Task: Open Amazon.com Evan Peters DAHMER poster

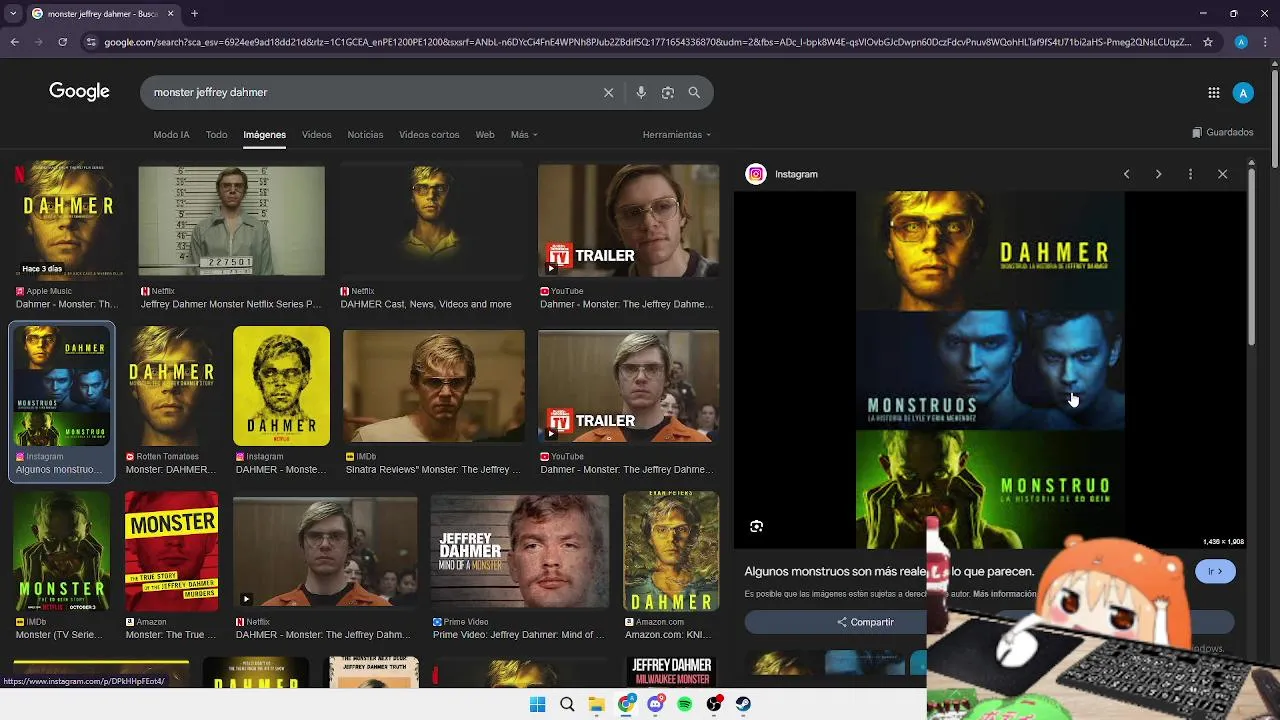Action: pos(671,551)
